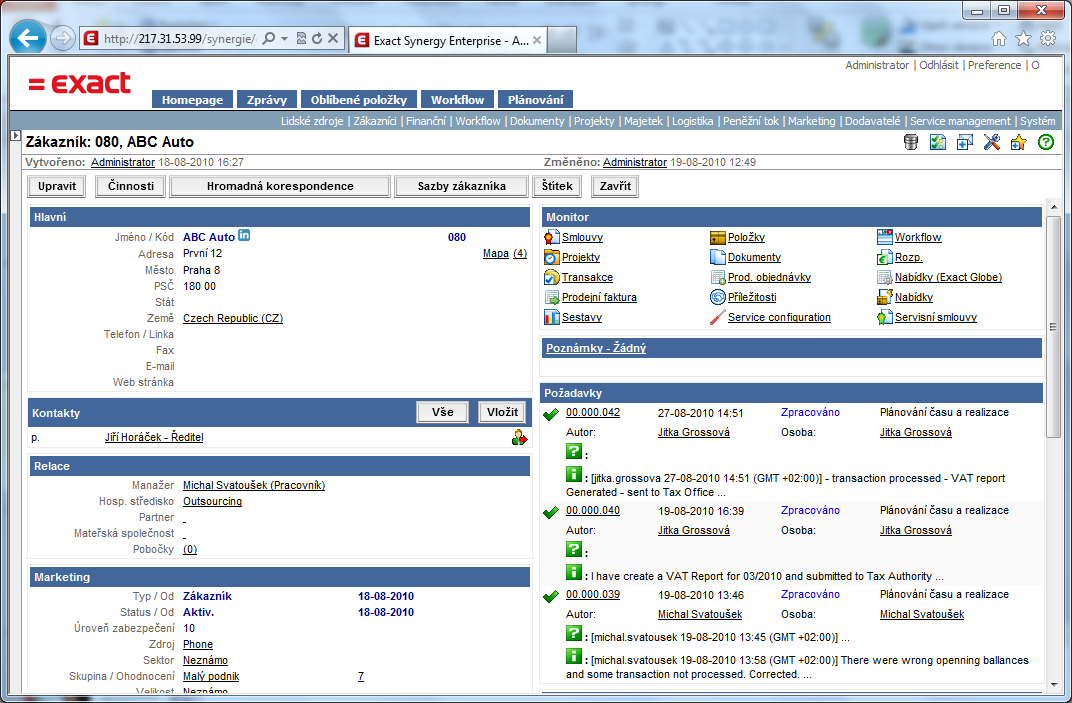The height and width of the screenshot is (703, 1072).
Task: Open the Outsourcing cost center link
Action: point(212,501)
